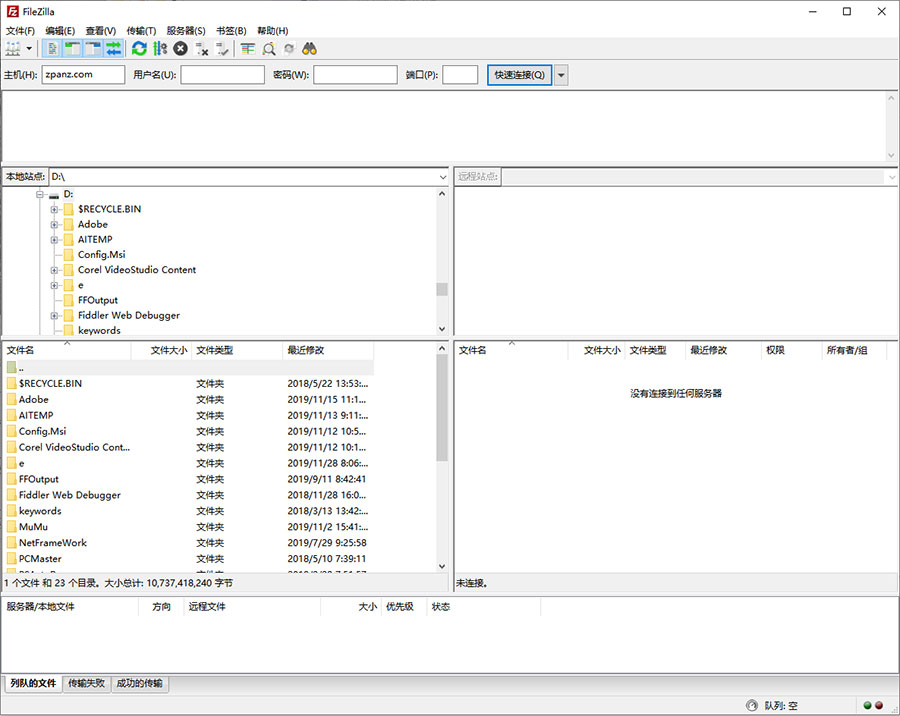Open the 传输(T) menu
This screenshot has width=900, height=716.
click(x=141, y=30)
